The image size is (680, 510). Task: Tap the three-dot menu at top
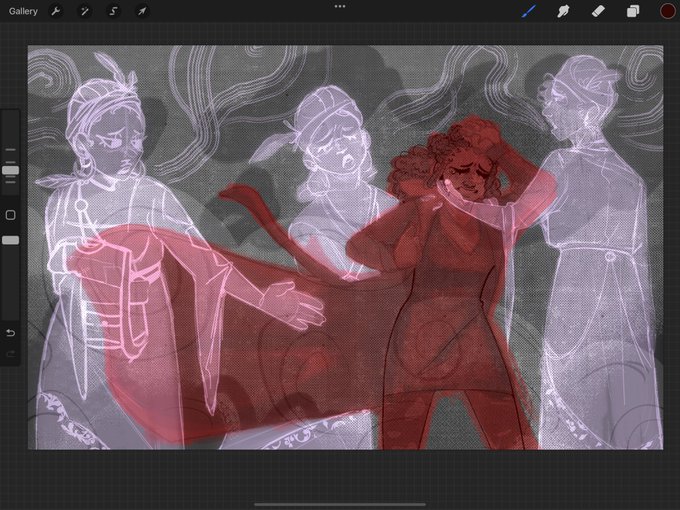[340, 7]
